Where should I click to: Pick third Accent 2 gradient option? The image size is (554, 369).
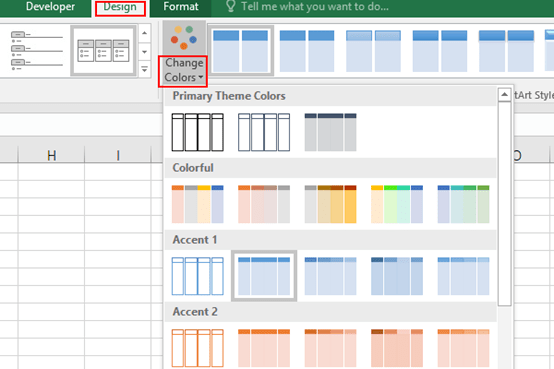[330, 348]
